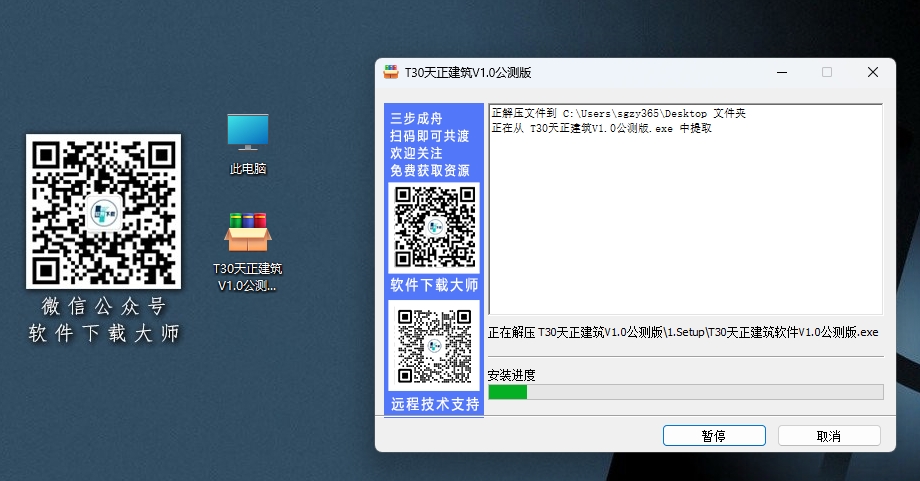Viewport: 920px width, 481px height.
Task: Close the T30天正建筑 installer window
Action: click(873, 72)
